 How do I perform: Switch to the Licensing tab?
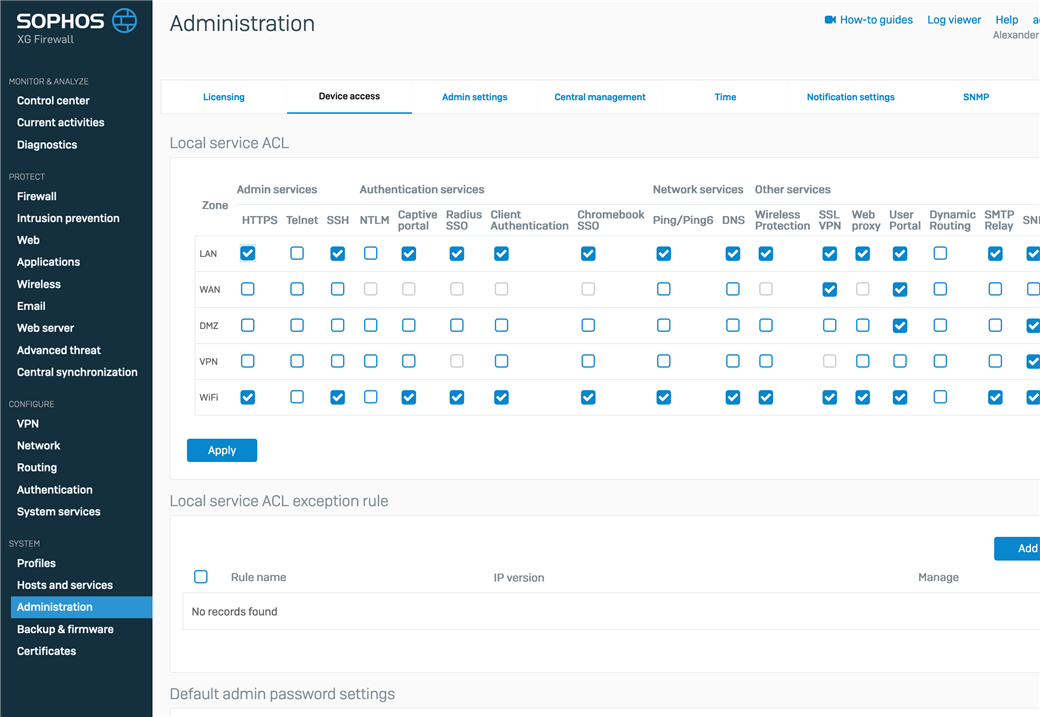coord(224,97)
